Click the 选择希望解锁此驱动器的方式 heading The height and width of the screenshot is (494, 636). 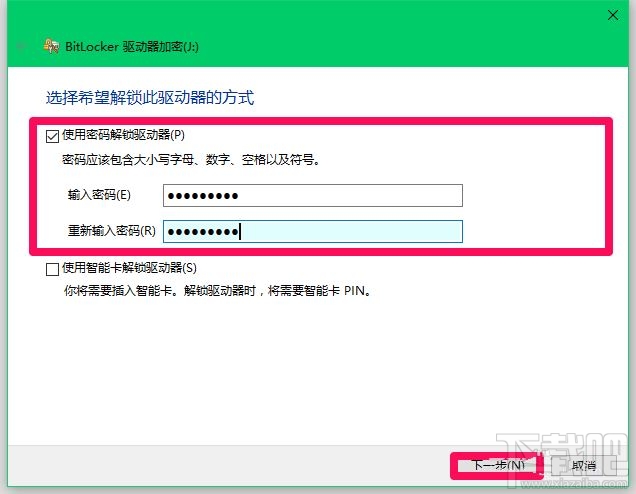click(150, 98)
